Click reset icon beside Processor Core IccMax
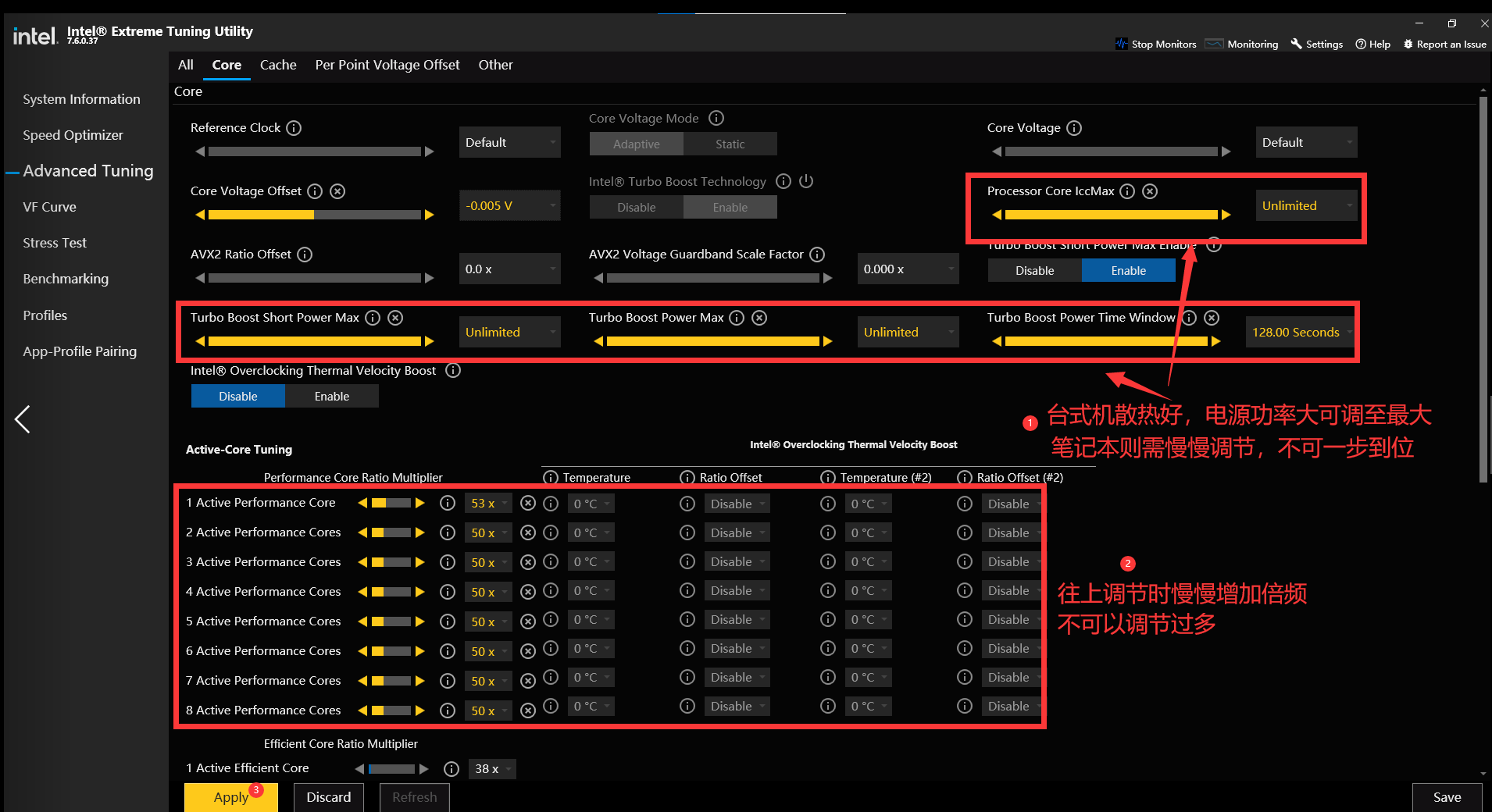This screenshot has height=812, width=1492. (x=1150, y=191)
